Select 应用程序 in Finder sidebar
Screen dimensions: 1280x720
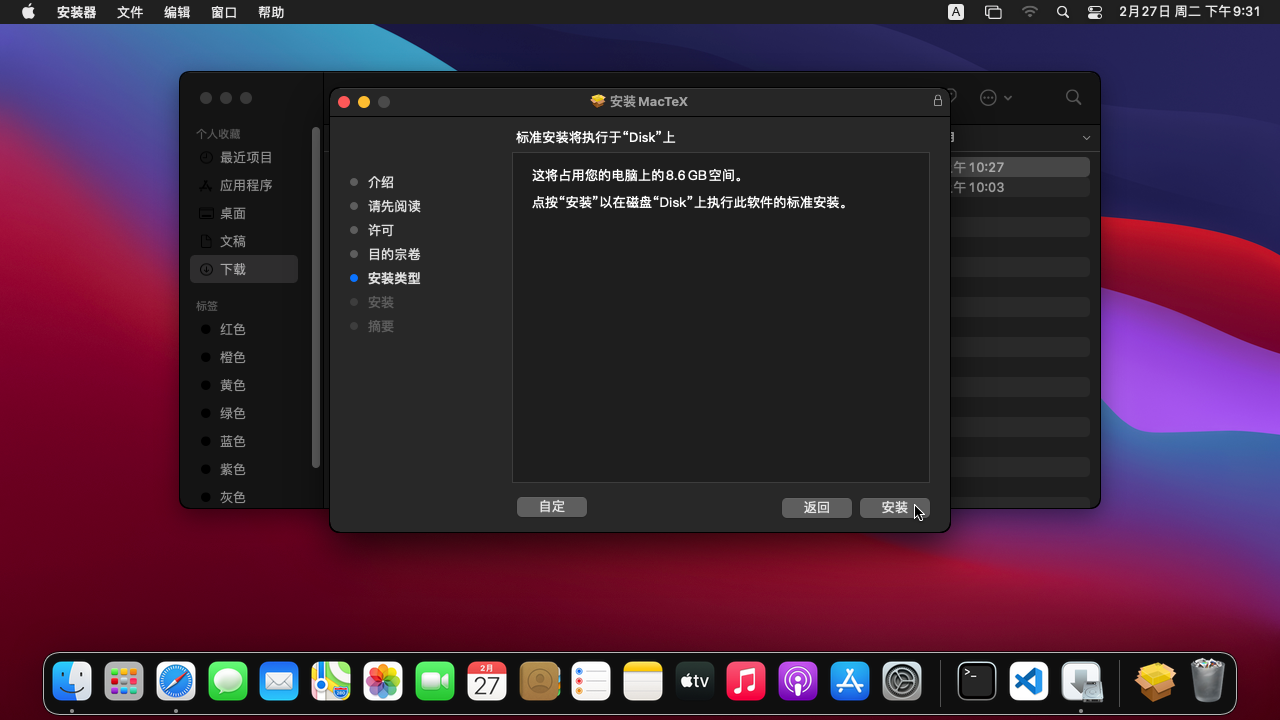244,185
